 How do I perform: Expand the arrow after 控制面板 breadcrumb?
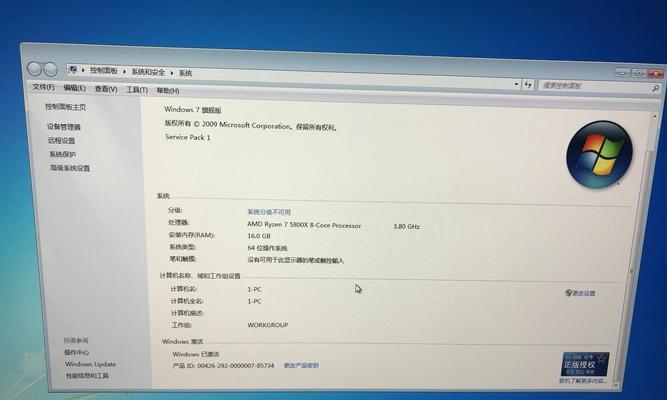(124, 71)
